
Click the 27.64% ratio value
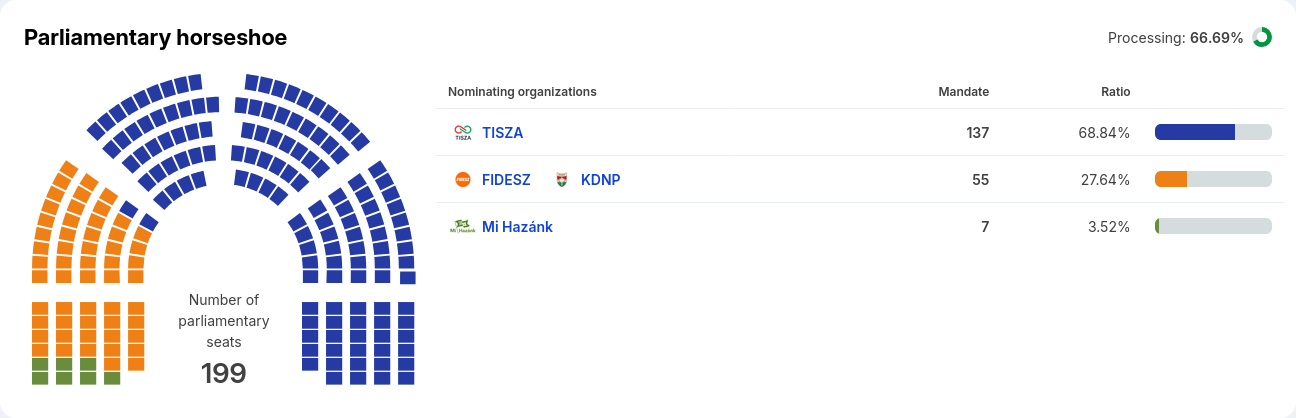tap(1108, 179)
